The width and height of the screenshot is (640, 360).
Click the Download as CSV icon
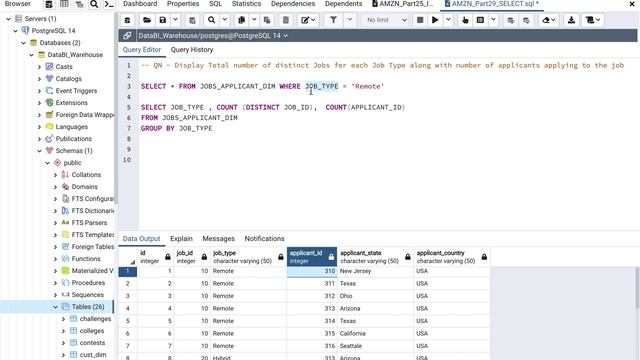click(571, 20)
